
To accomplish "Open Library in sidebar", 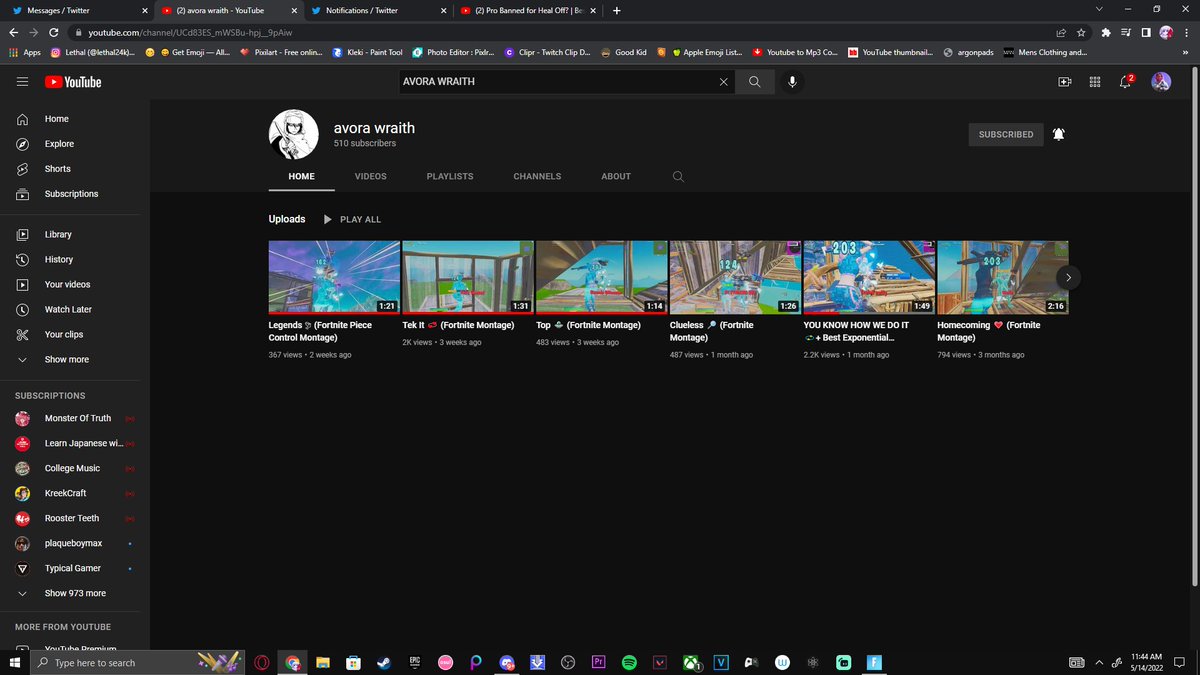I will click(75, 234).
